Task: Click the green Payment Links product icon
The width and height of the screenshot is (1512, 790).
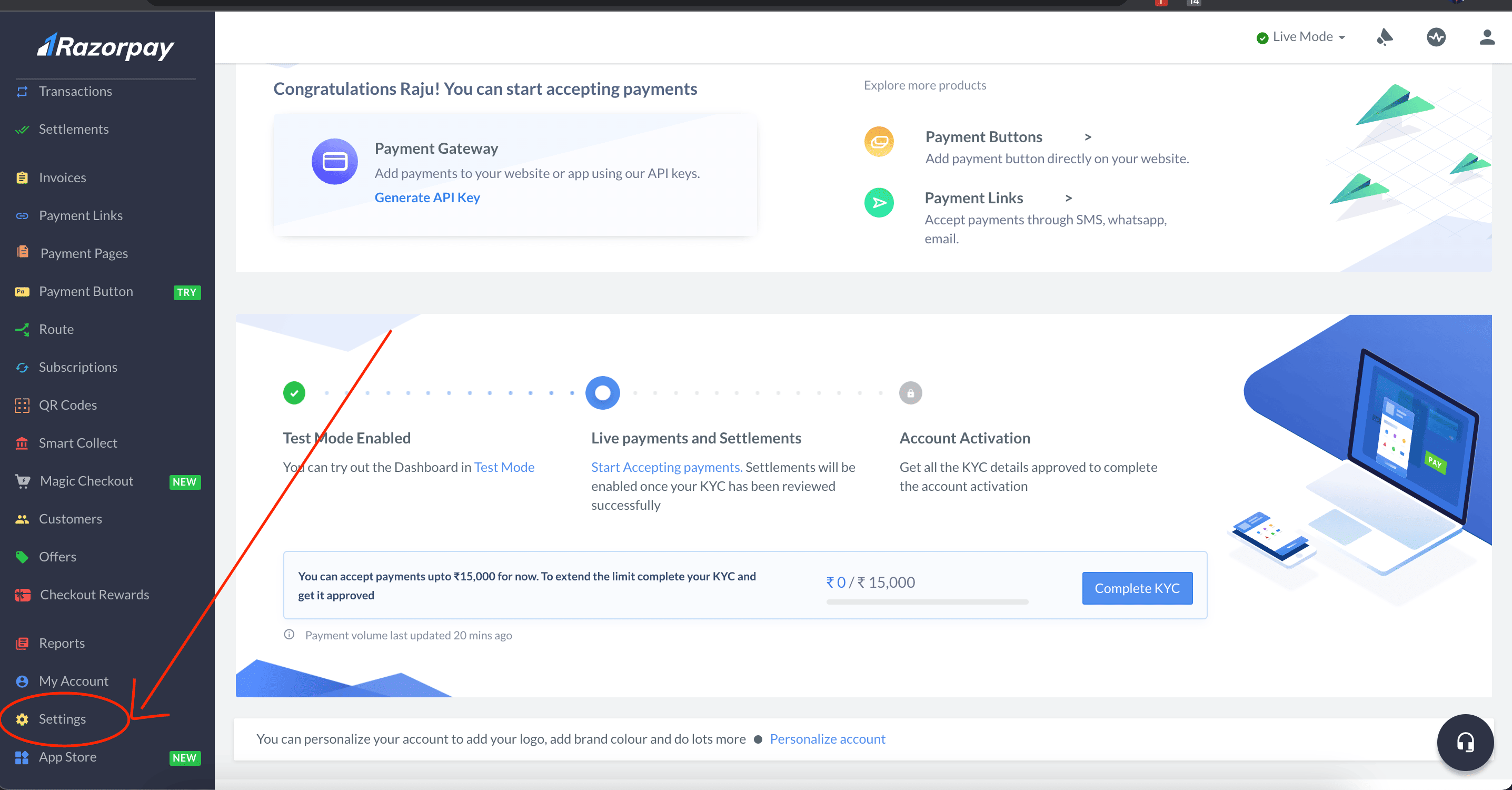Action: 879,203
